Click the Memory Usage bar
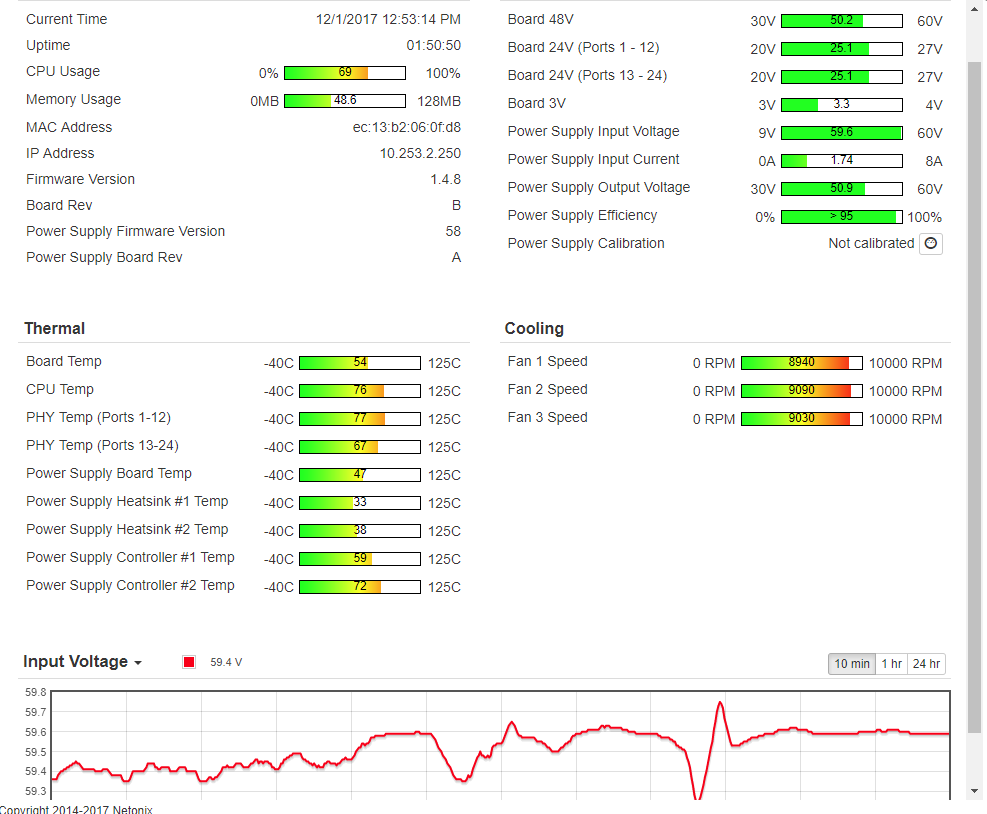 click(344, 101)
